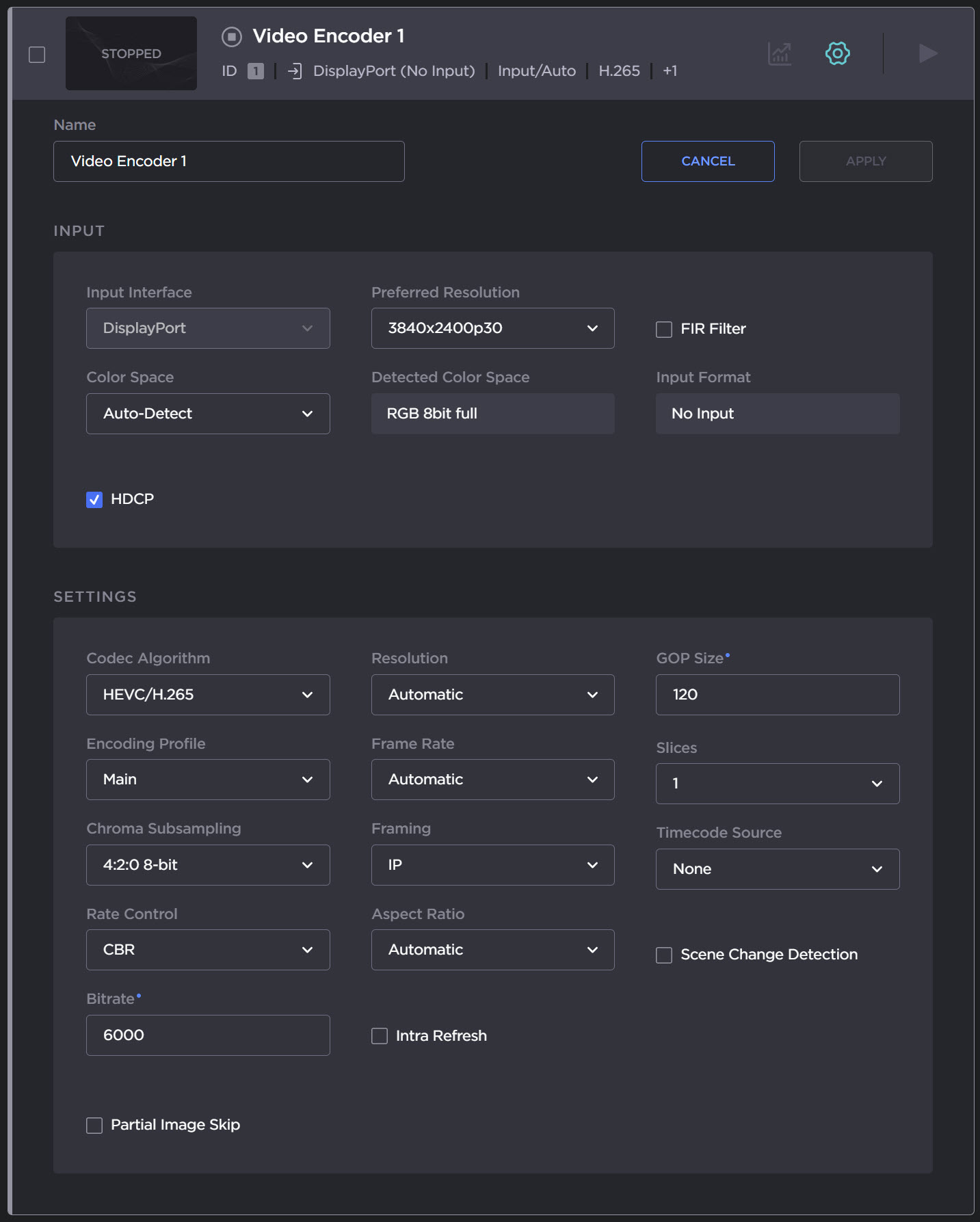980x1222 pixels.
Task: Open the Chroma Subsampling dropdown
Action: [x=208, y=865]
